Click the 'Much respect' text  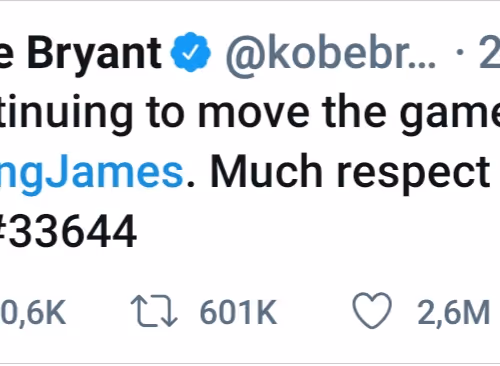350,173
